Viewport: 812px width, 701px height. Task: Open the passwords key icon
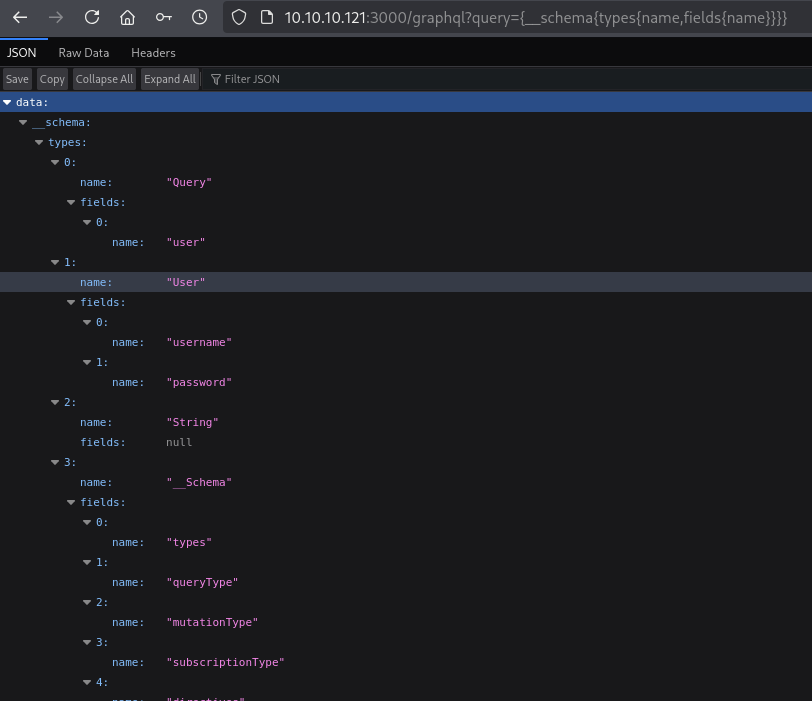tap(163, 17)
